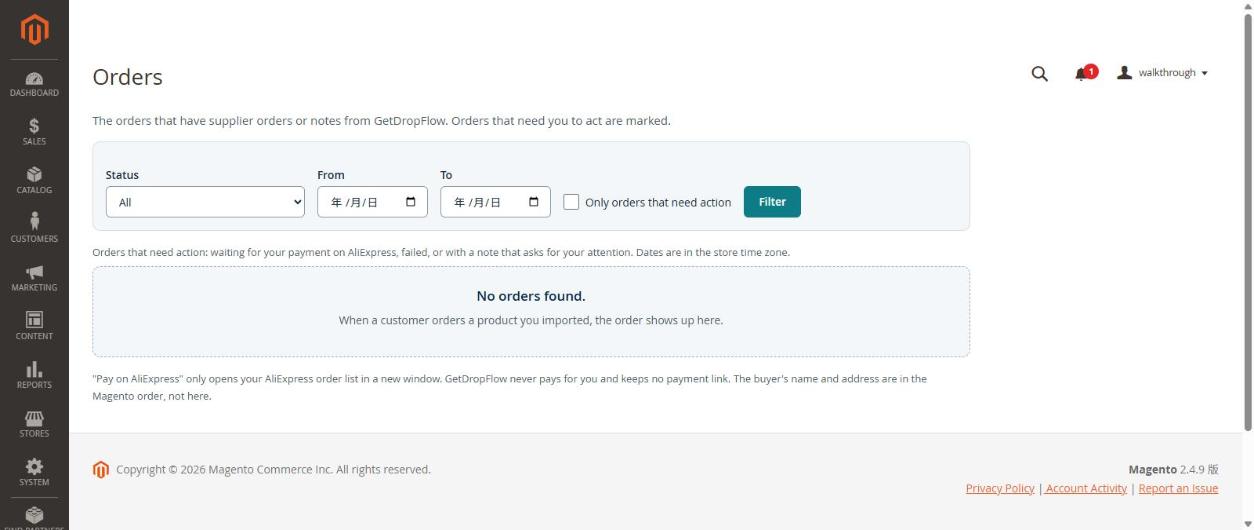The height and width of the screenshot is (530, 1254).
Task: Click the To date field
Action: pos(495,202)
